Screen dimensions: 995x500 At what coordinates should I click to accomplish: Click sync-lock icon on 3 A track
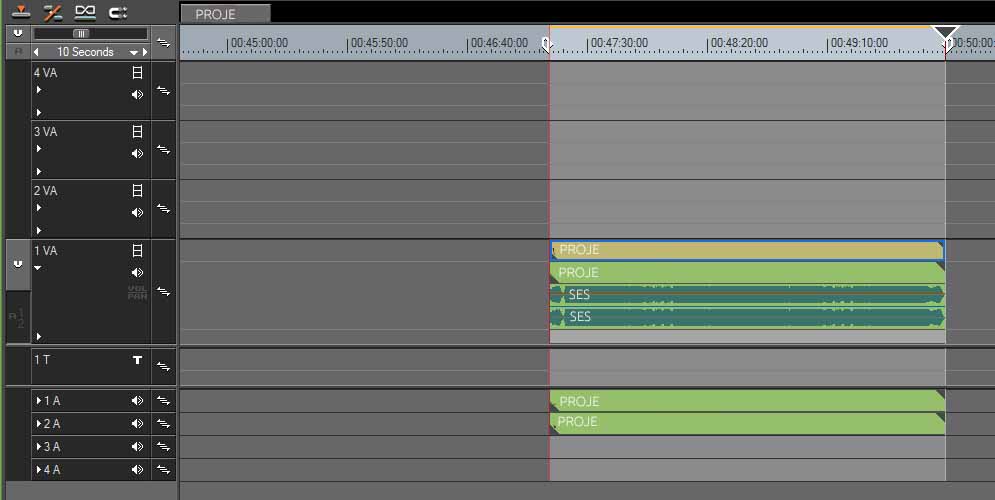click(x=164, y=447)
